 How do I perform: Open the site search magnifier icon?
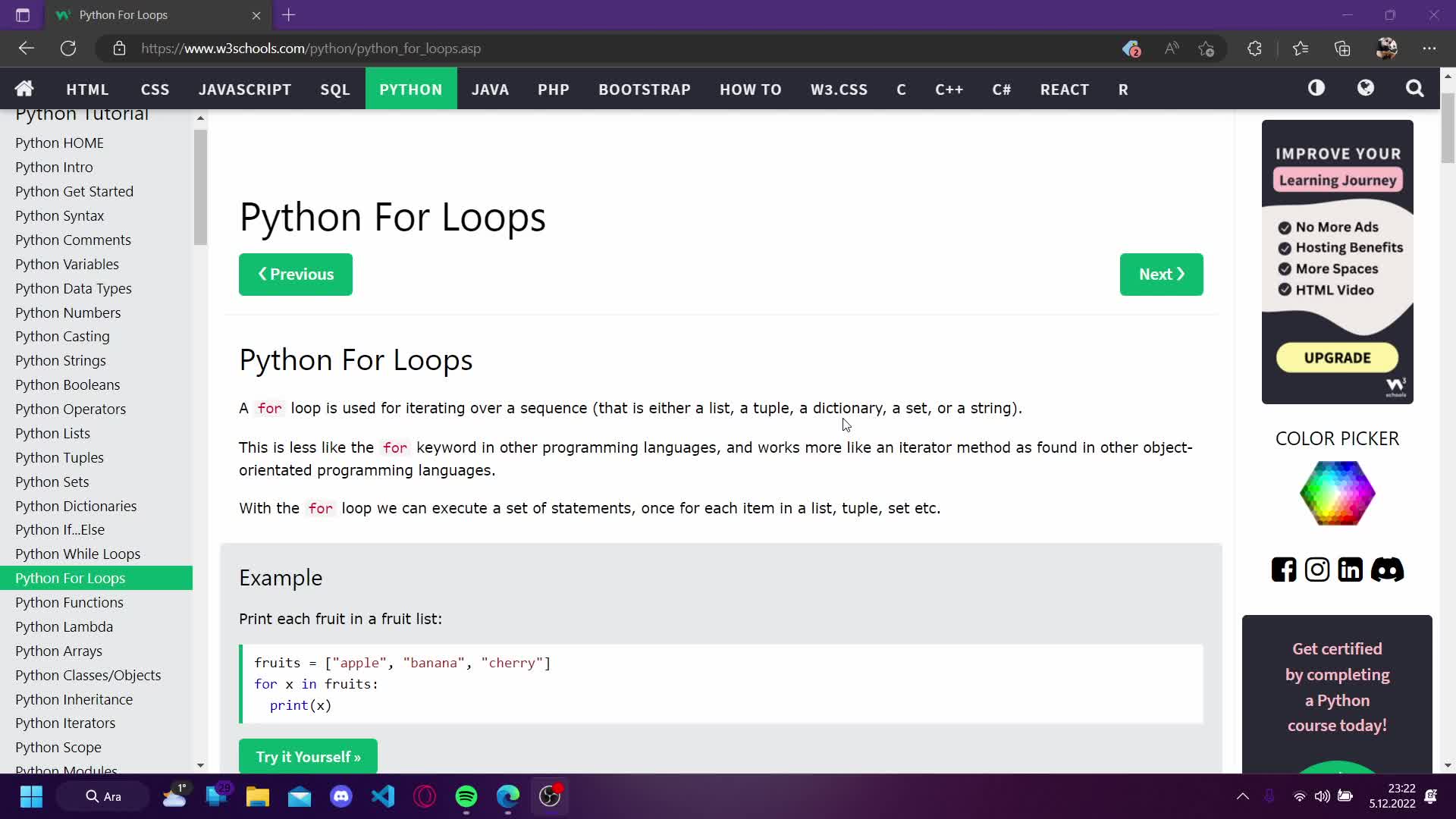(1414, 88)
